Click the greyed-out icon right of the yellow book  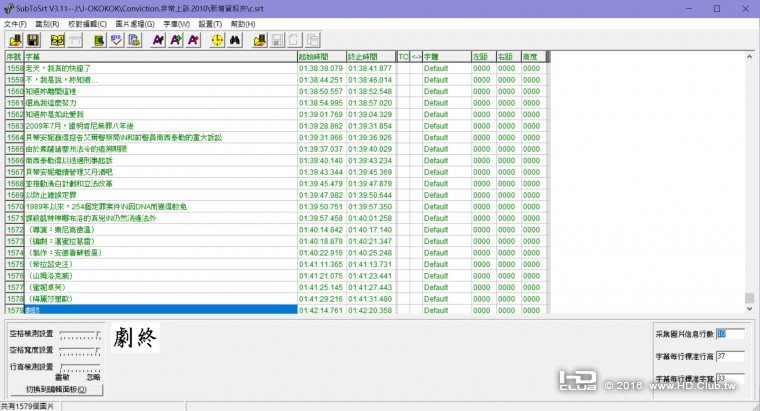[75, 40]
